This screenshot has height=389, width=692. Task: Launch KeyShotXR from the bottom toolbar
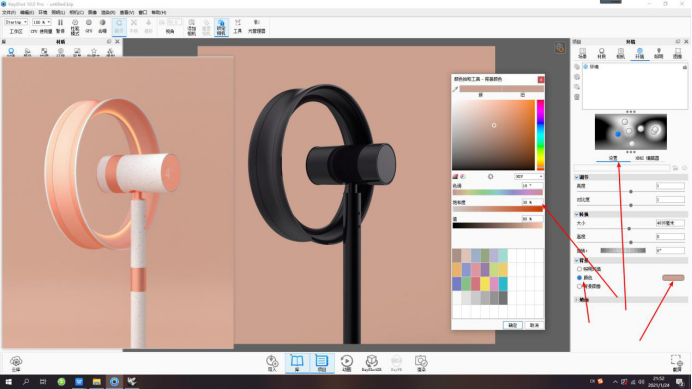372,363
